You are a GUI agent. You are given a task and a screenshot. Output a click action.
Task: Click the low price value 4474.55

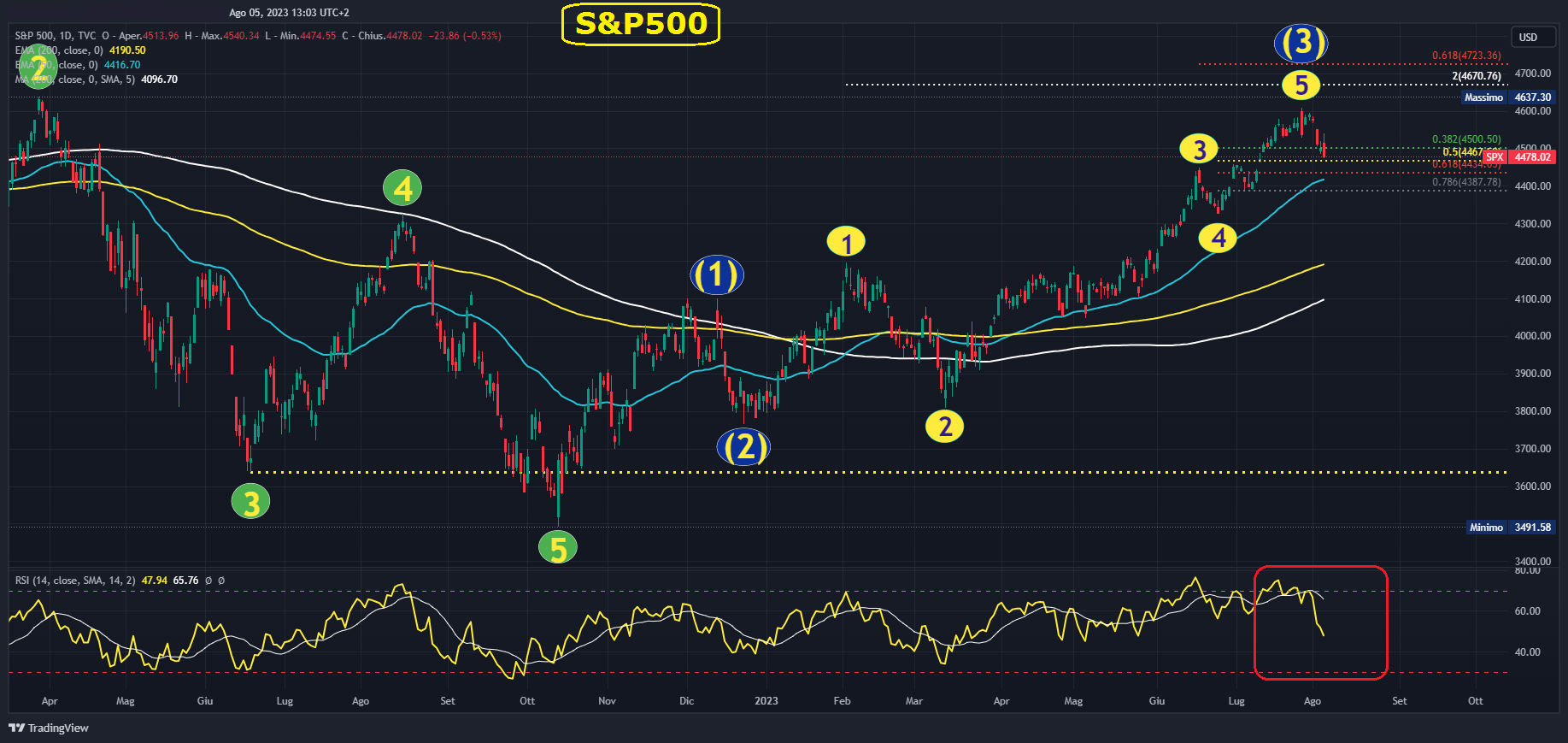[x=318, y=36]
